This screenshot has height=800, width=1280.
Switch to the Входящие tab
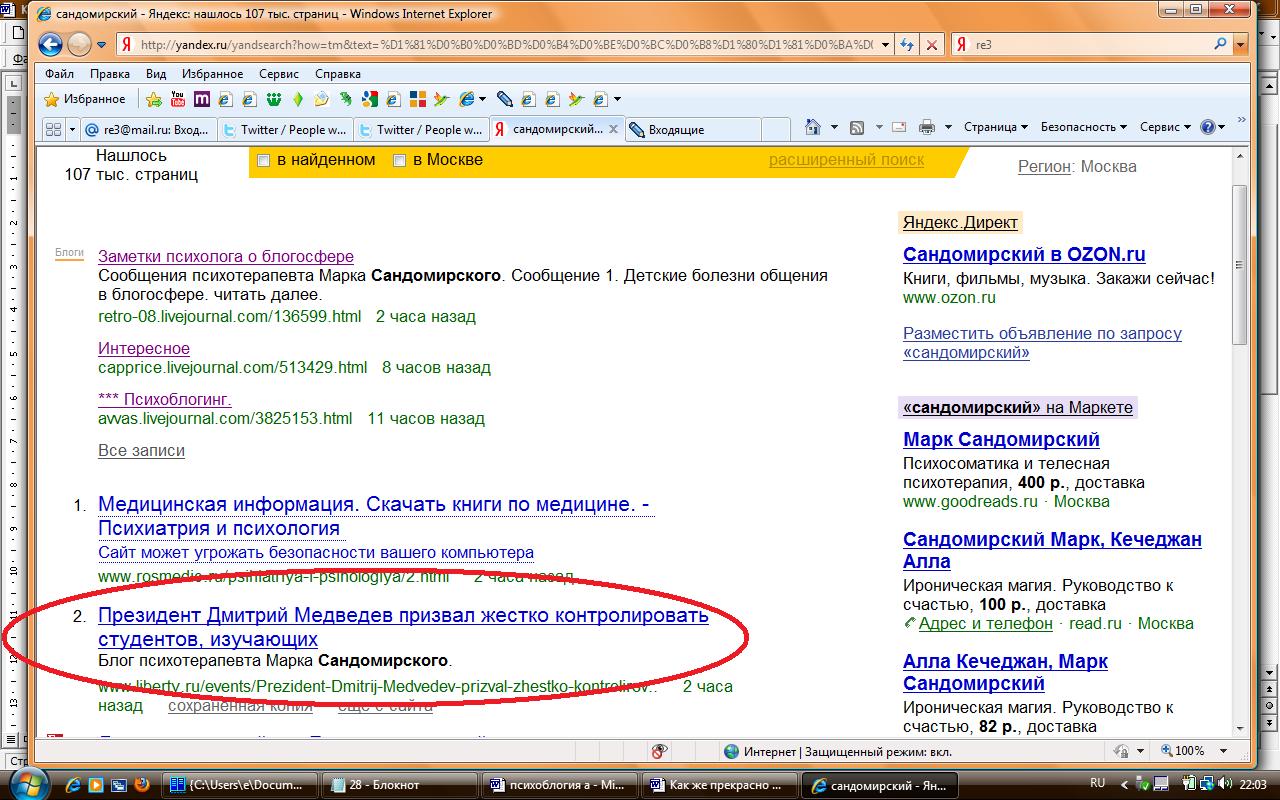[693, 129]
